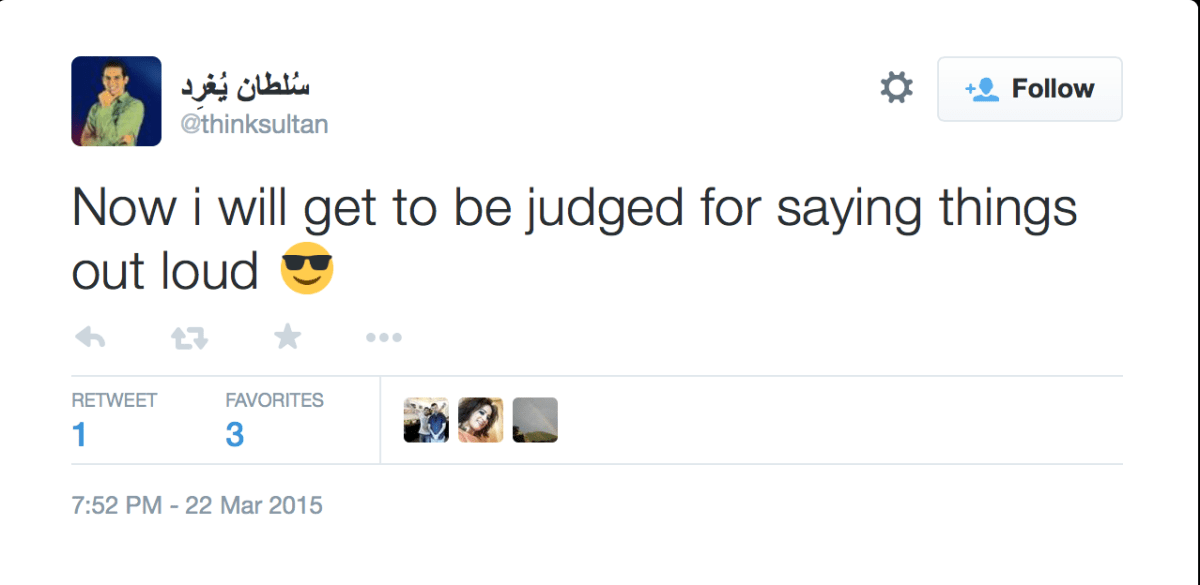The image size is (1200, 585).
Task: Open the third favoriter's avatar
Action: [x=535, y=420]
